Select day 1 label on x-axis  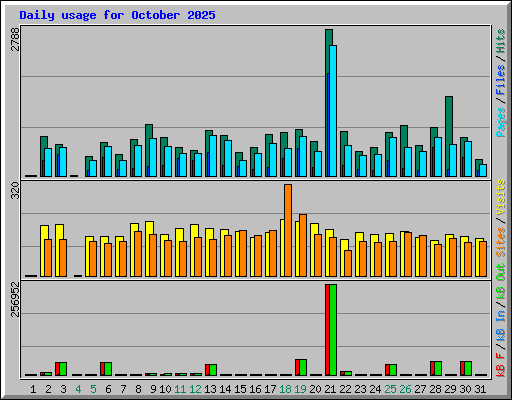point(33,389)
